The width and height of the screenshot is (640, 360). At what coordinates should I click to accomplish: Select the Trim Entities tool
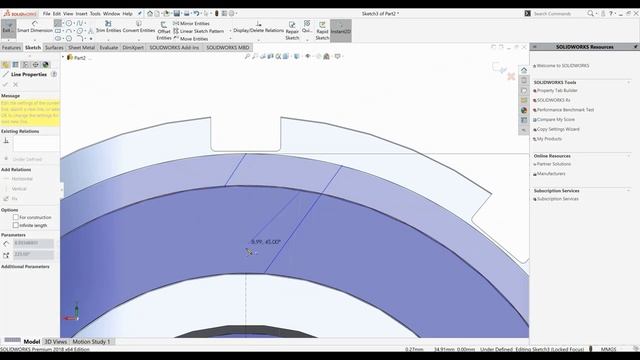[x=109, y=28]
